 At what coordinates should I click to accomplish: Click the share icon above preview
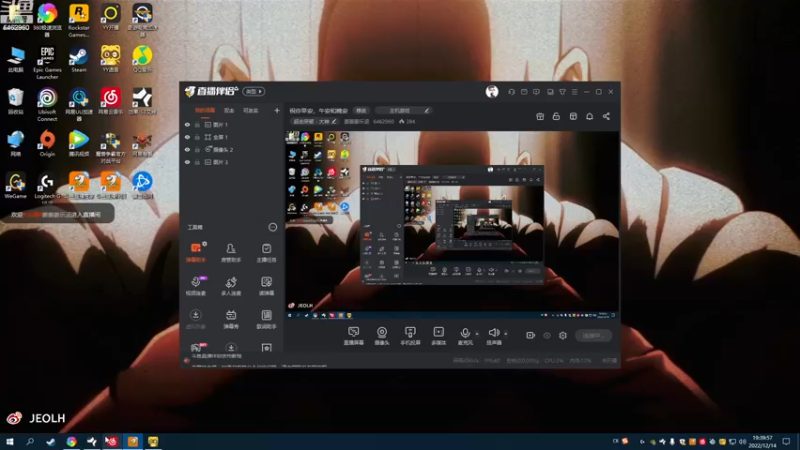click(x=606, y=116)
